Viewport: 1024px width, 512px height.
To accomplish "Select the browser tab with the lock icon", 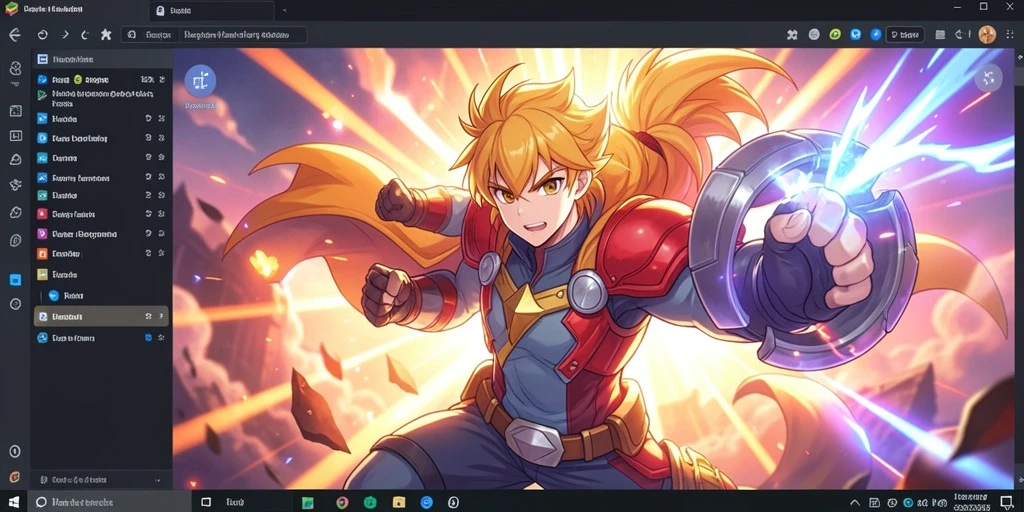I will [213, 10].
